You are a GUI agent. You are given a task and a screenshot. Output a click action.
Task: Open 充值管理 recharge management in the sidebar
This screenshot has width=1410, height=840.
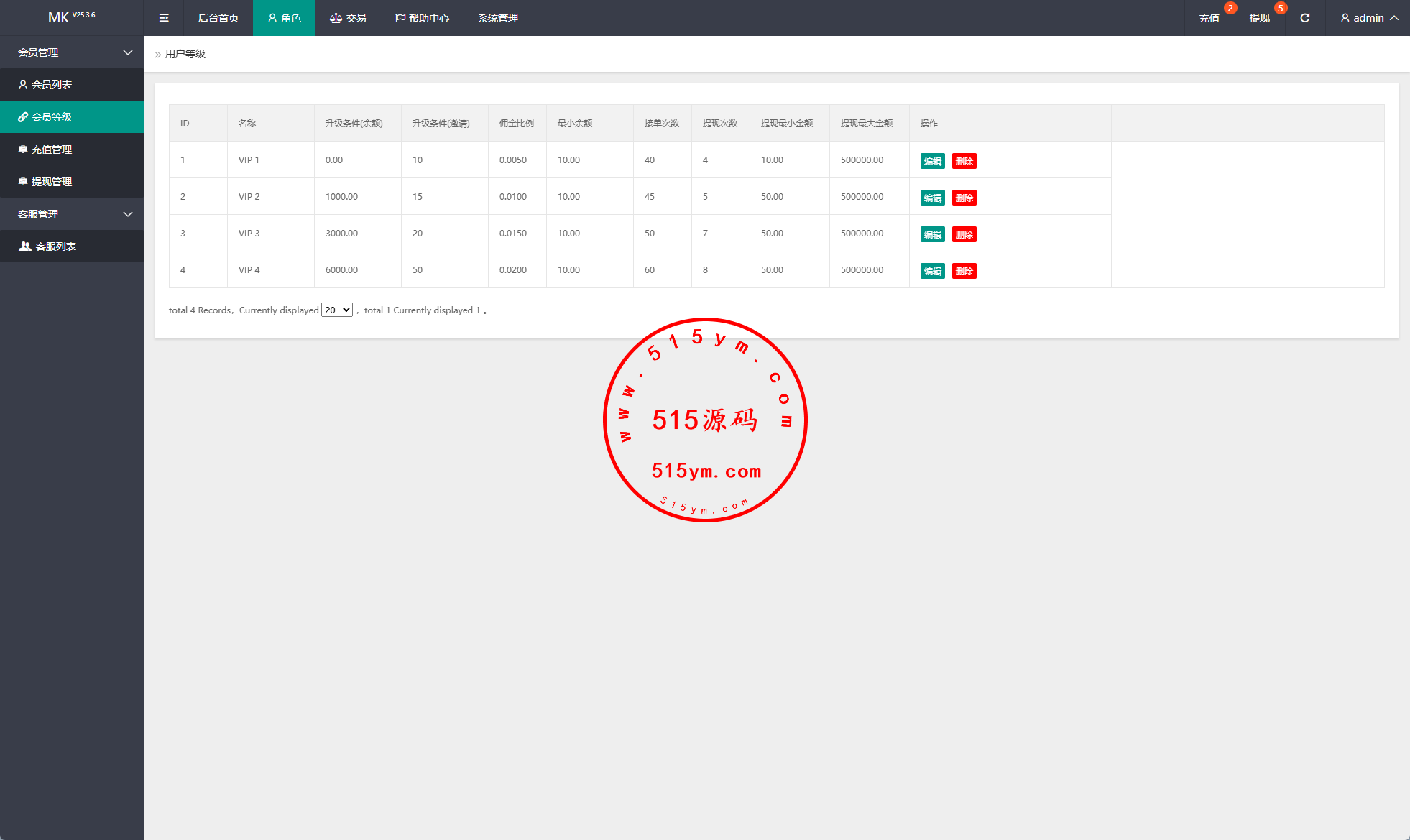[x=52, y=149]
